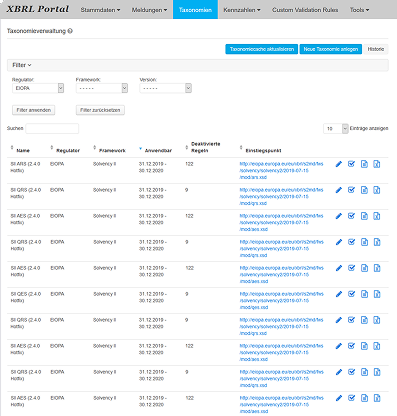Change the entries-per-page dropdown showing 10
397x416 pixels.
(x=336, y=128)
